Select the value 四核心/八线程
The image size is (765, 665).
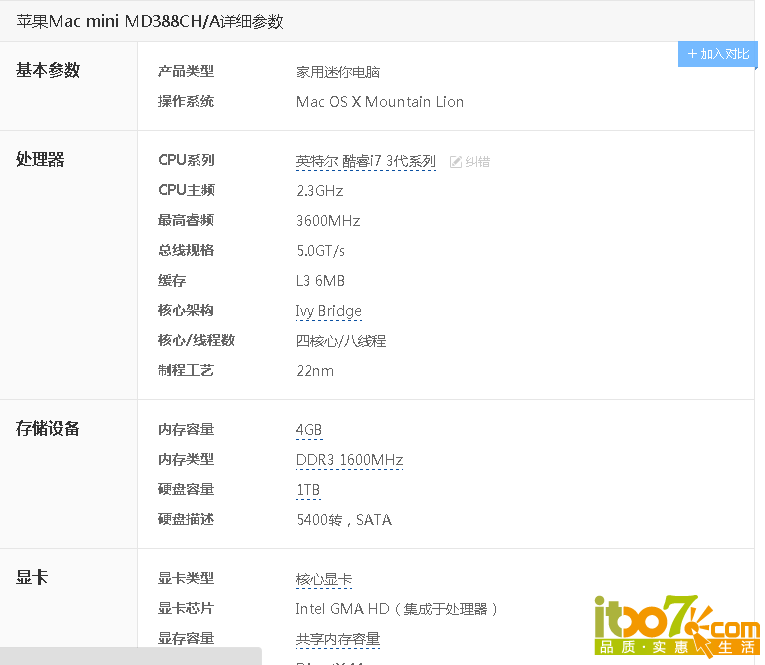coord(341,341)
